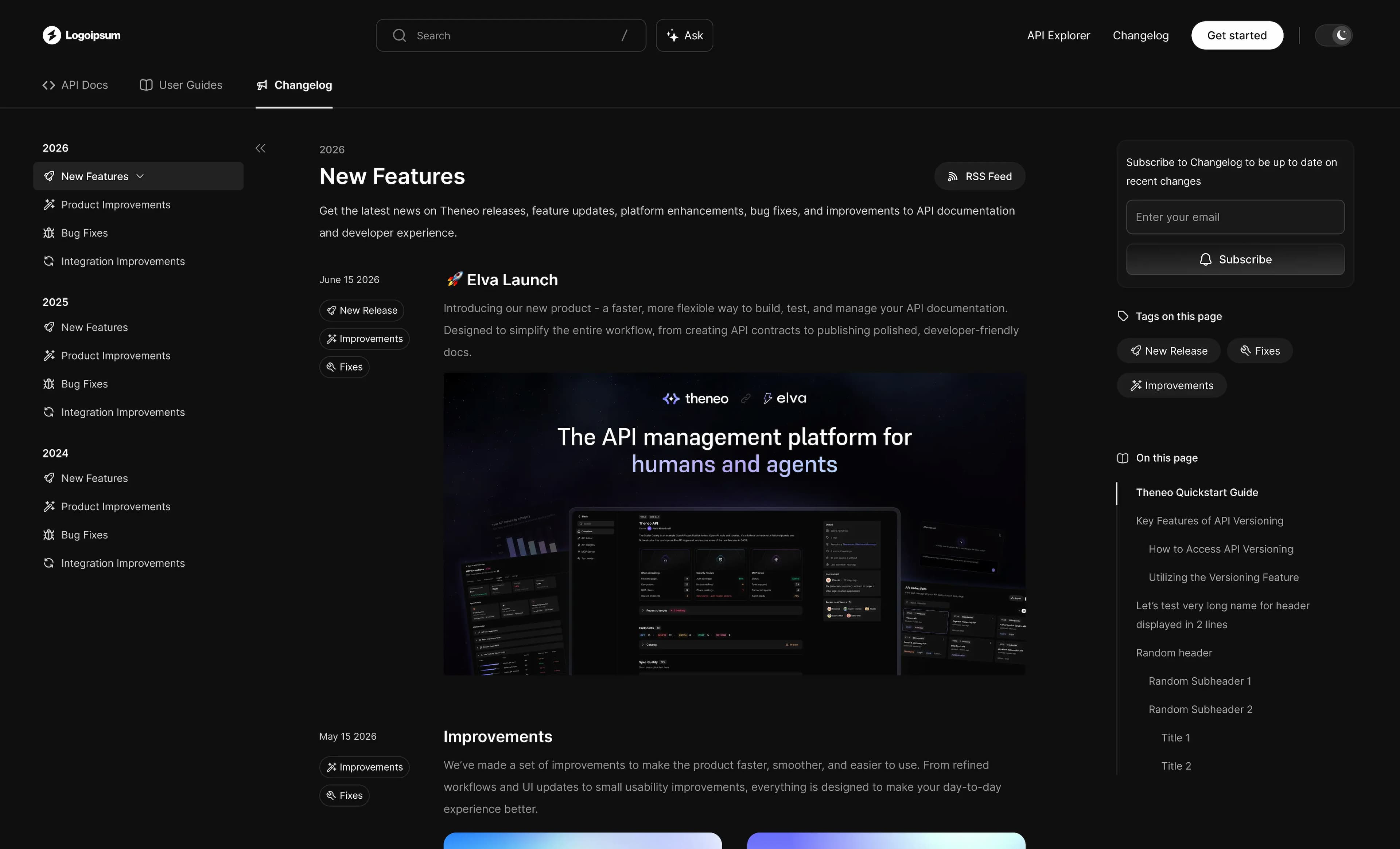Filter by Improvements tag in right sidebar
Screen dimensions: 1400x849
(x=1172, y=386)
